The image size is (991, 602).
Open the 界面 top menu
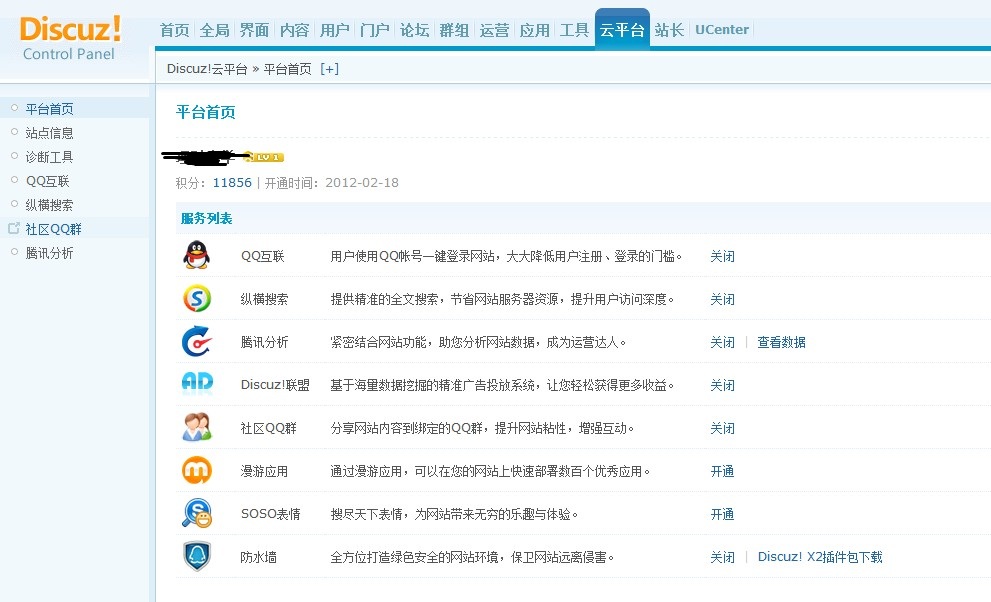[254, 30]
